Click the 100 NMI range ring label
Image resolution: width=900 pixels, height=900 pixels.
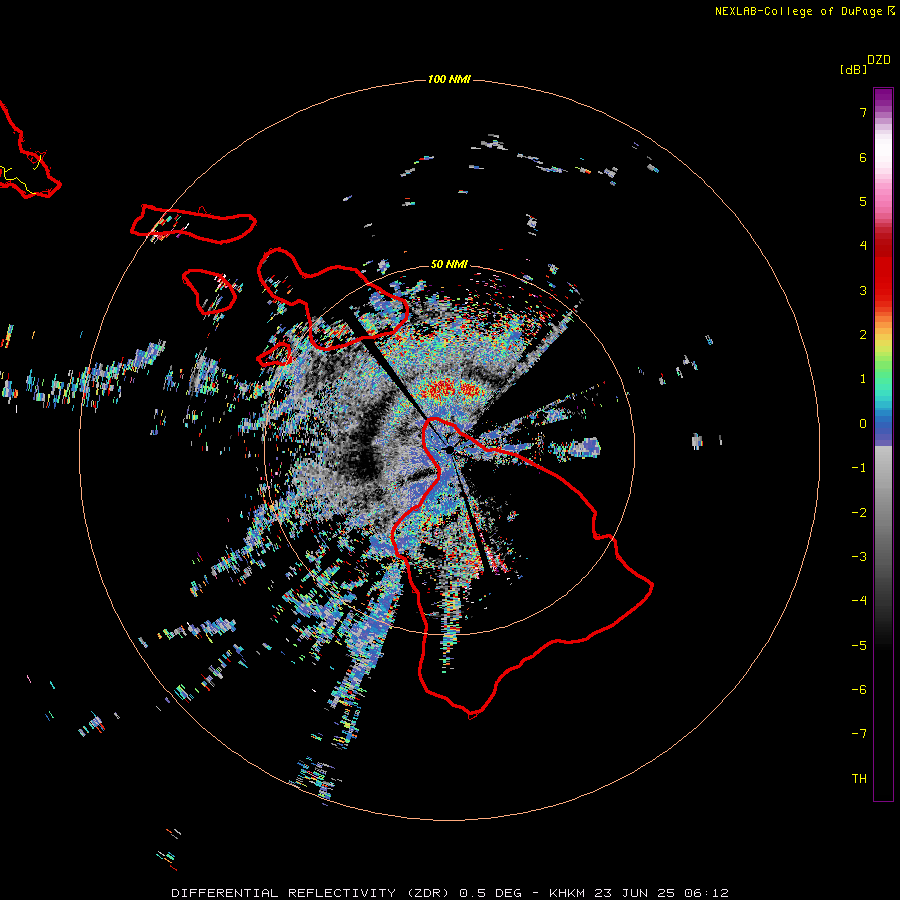click(449, 79)
